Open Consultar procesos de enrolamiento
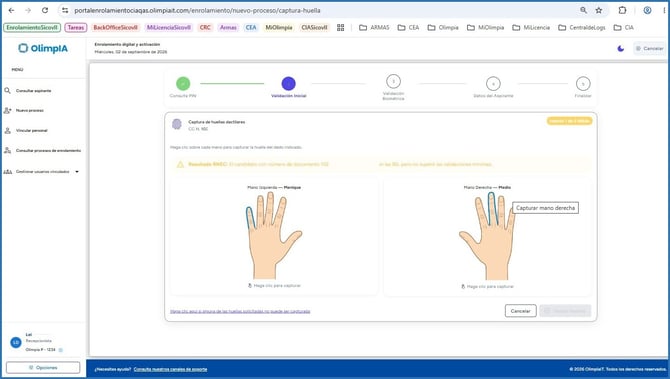 [48, 150]
